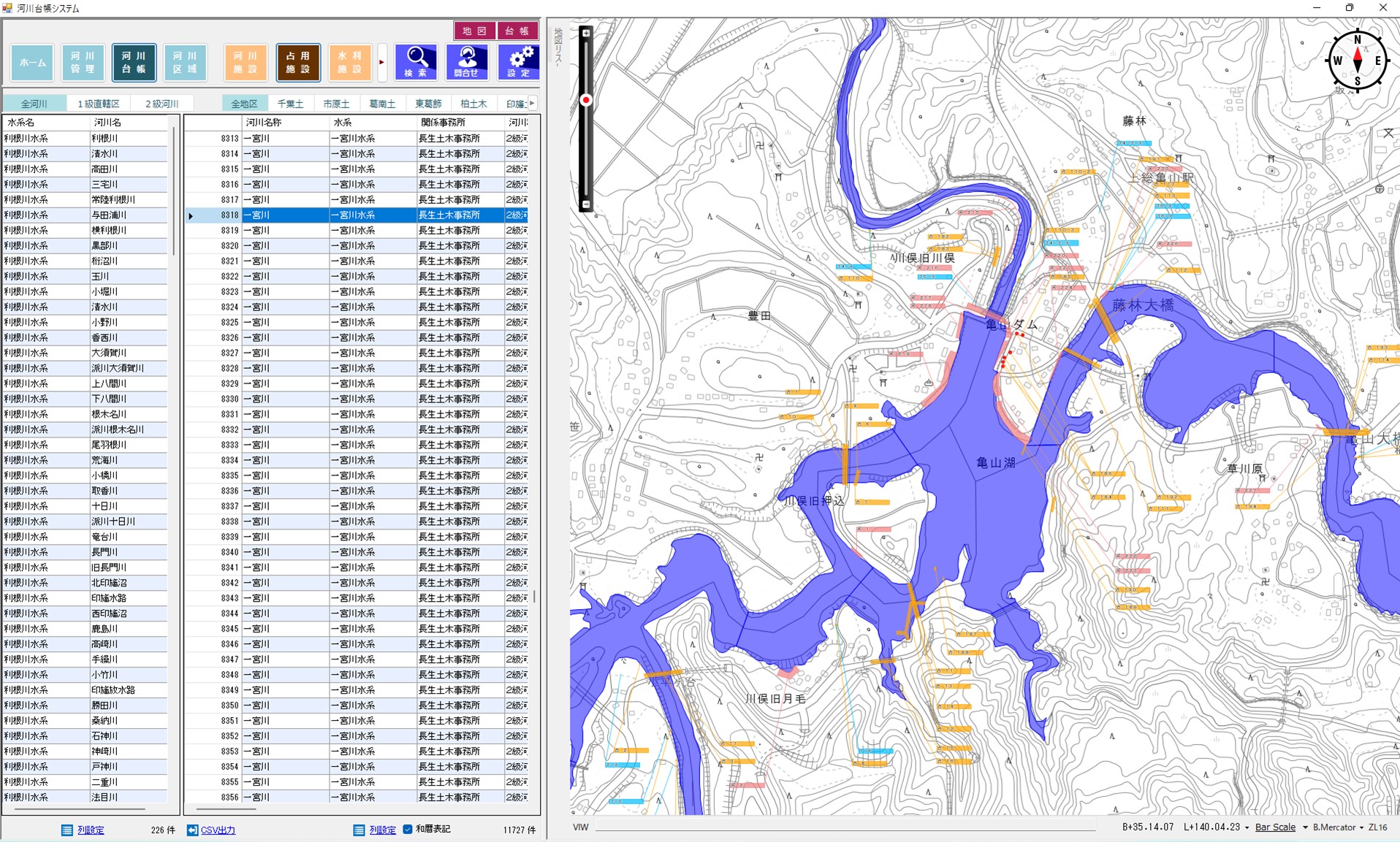
Task: Click the 藤林大橋 label on the map
Action: 1143,305
